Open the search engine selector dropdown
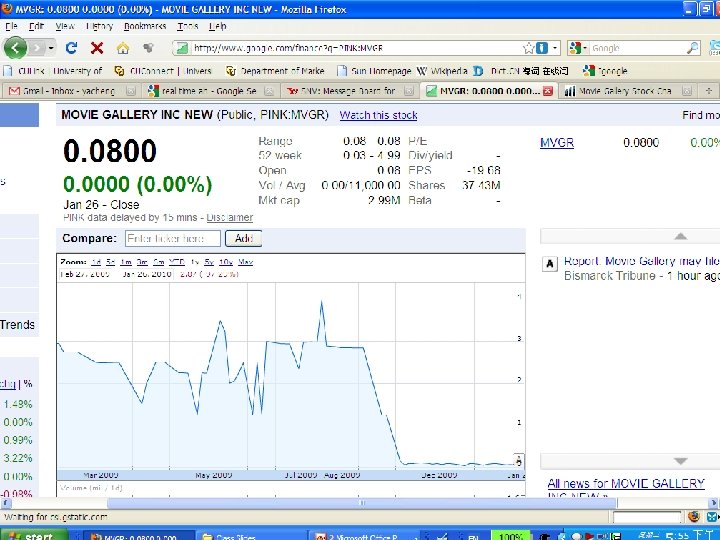The image size is (720, 540). [x=578, y=48]
